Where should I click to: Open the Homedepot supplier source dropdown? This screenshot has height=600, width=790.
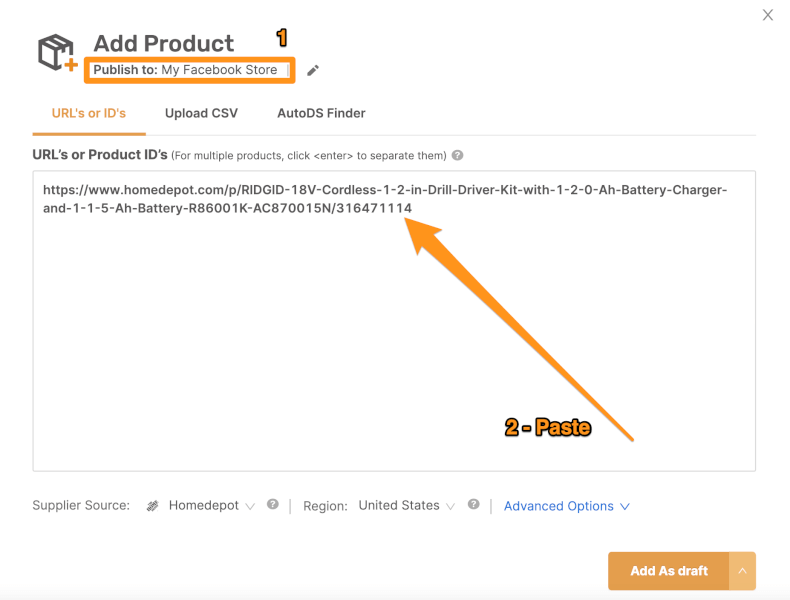212,505
